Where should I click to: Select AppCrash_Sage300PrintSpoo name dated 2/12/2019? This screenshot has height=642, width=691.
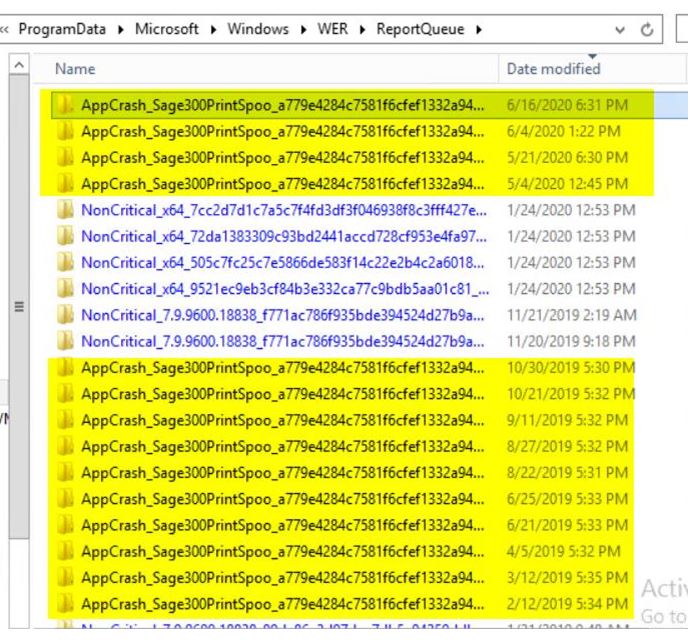point(282,604)
